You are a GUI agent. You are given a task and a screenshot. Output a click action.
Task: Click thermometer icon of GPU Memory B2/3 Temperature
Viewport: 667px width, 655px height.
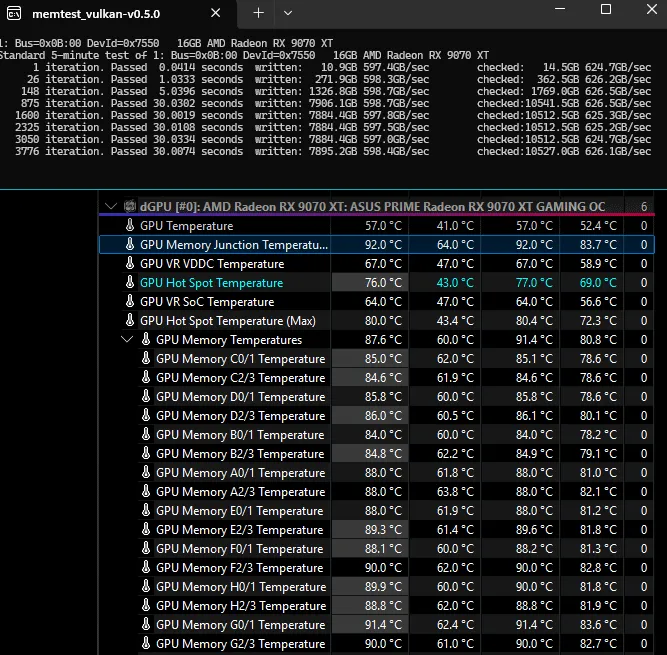146,453
